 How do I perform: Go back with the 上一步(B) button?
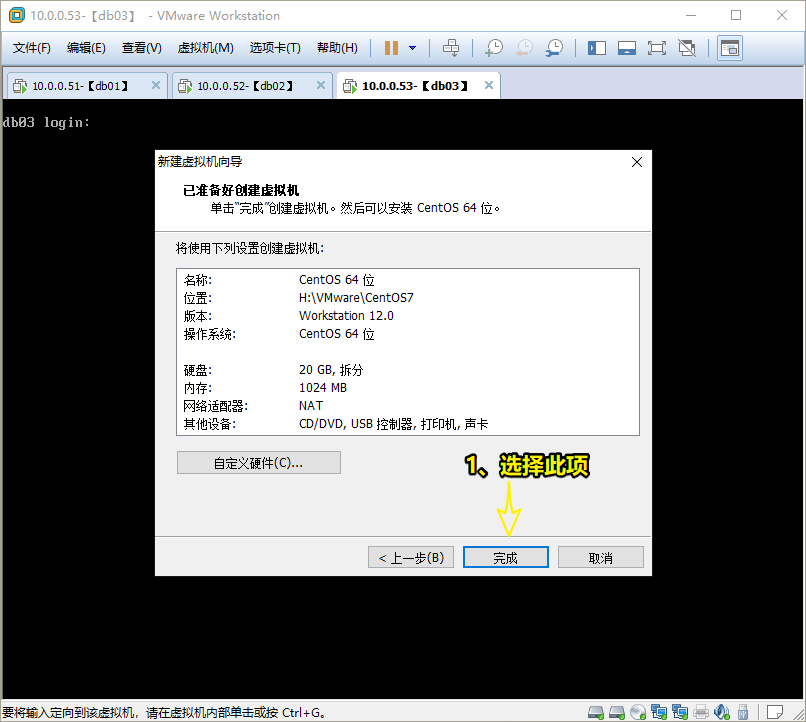point(411,558)
